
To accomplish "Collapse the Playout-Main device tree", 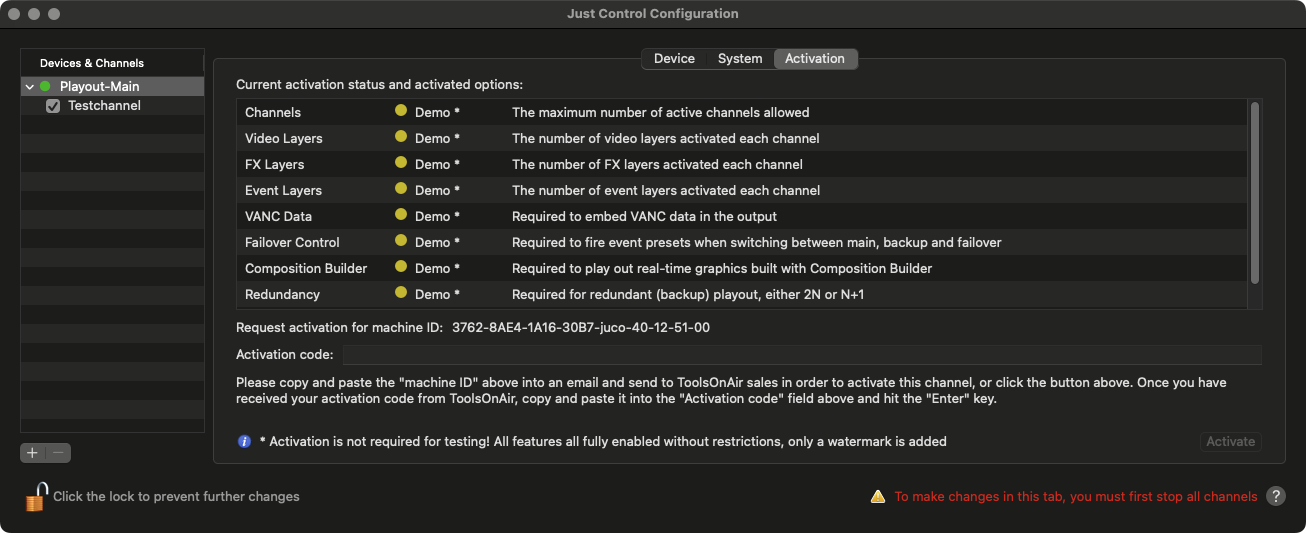I will (30, 87).
